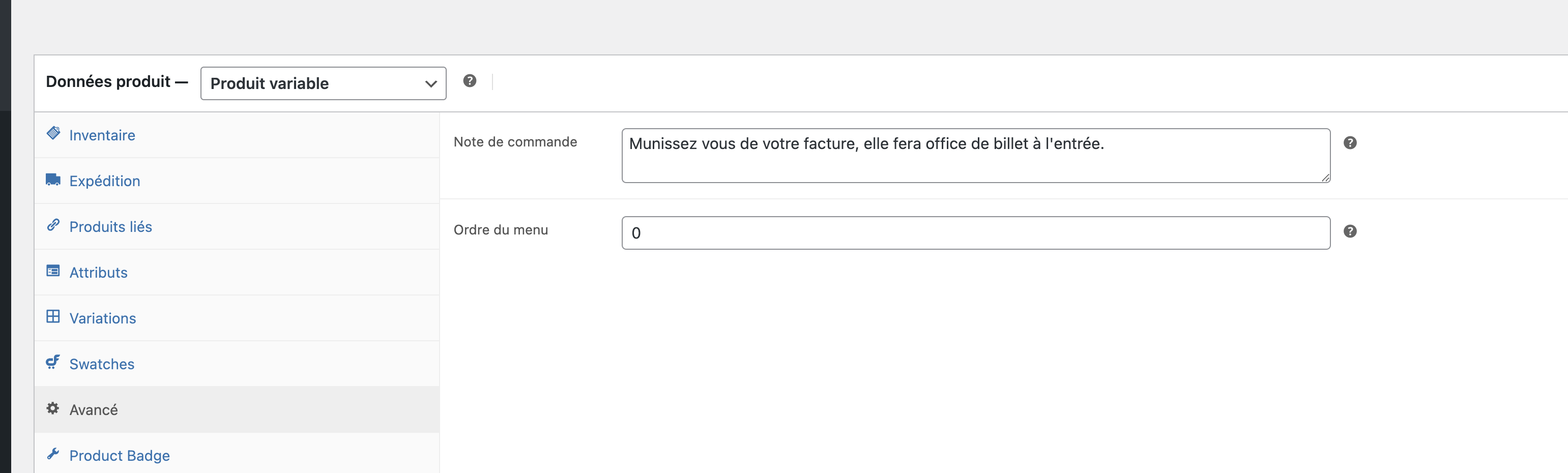Click help icon beside Ordre du menu
This screenshot has width=1568, height=473.
pyautogui.click(x=1349, y=231)
